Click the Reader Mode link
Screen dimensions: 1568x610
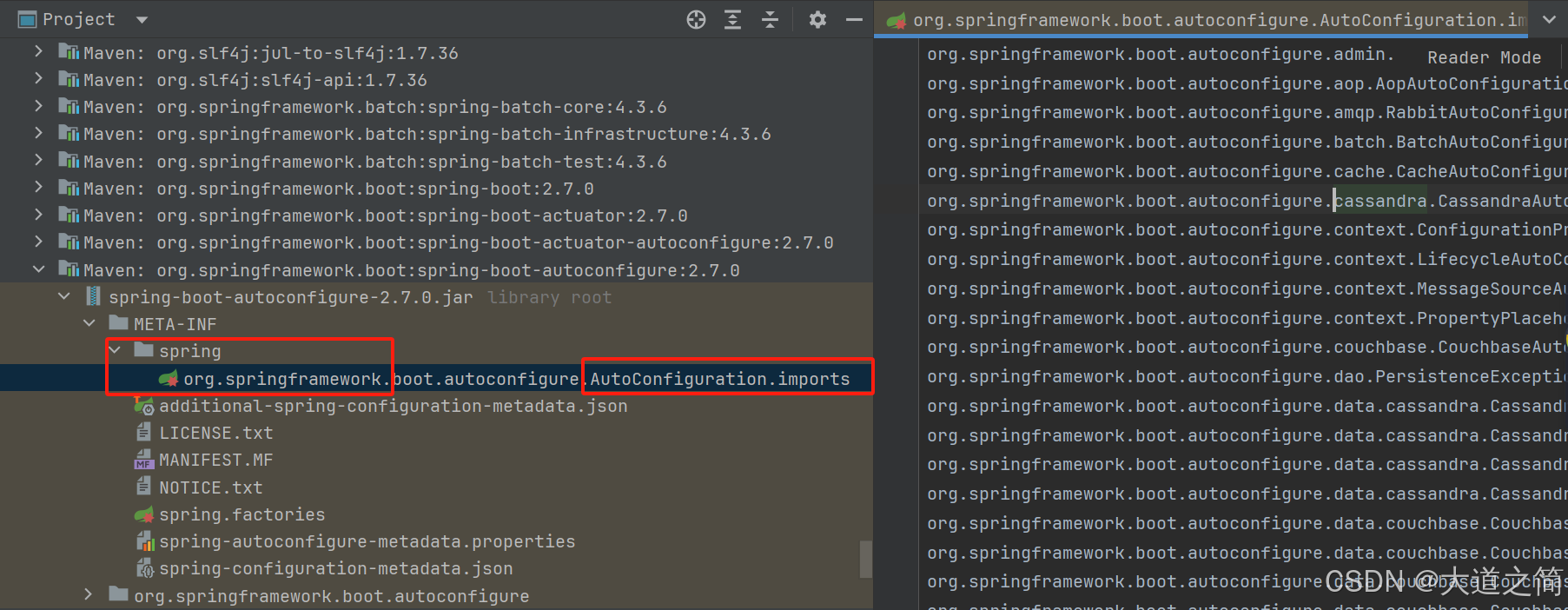point(1484,57)
